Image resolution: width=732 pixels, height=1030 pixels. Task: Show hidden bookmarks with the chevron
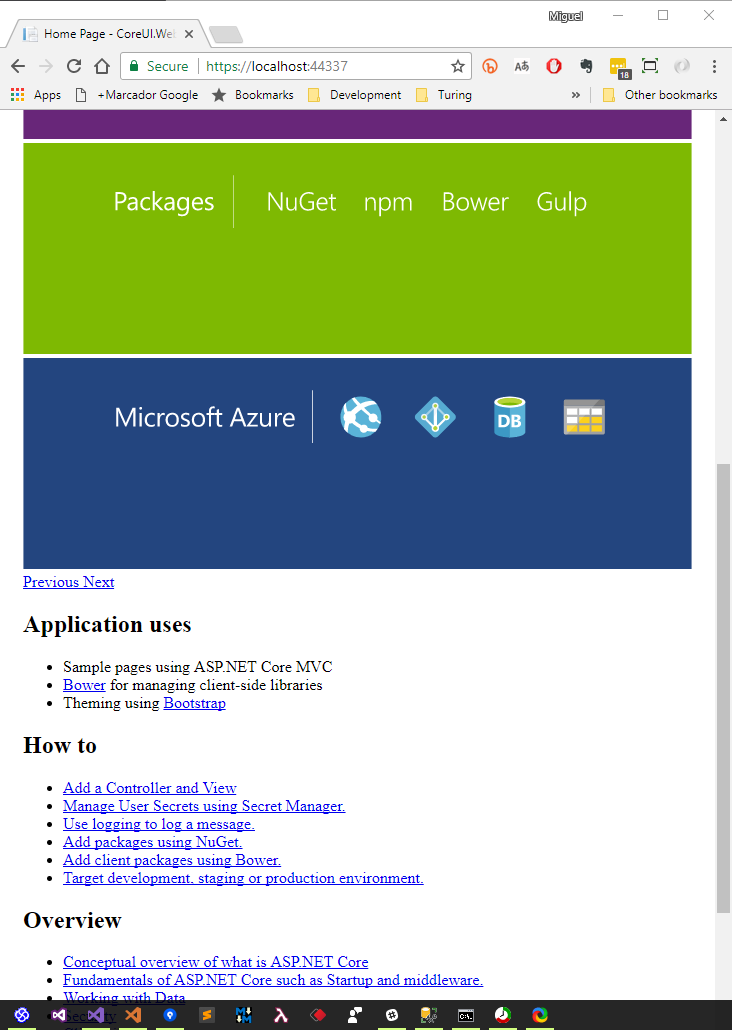click(x=576, y=95)
